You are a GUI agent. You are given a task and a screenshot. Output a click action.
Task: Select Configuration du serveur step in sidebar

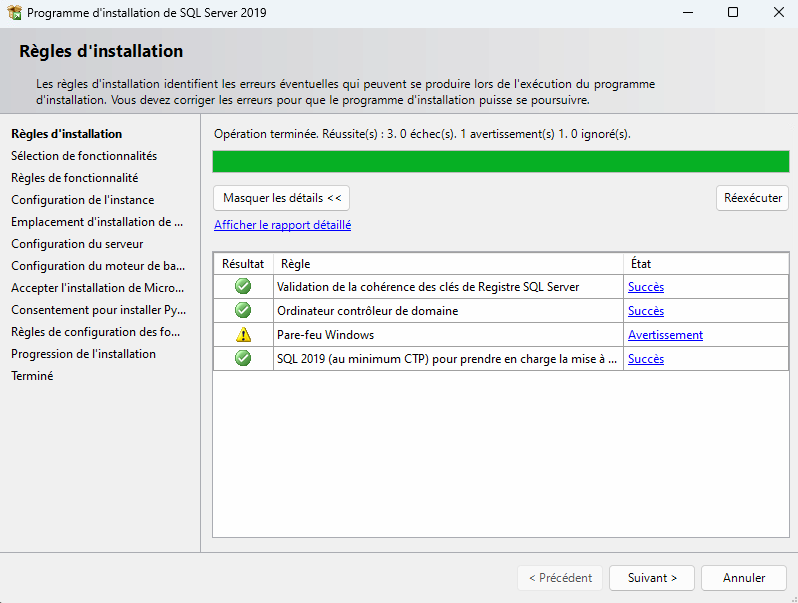coord(77,244)
